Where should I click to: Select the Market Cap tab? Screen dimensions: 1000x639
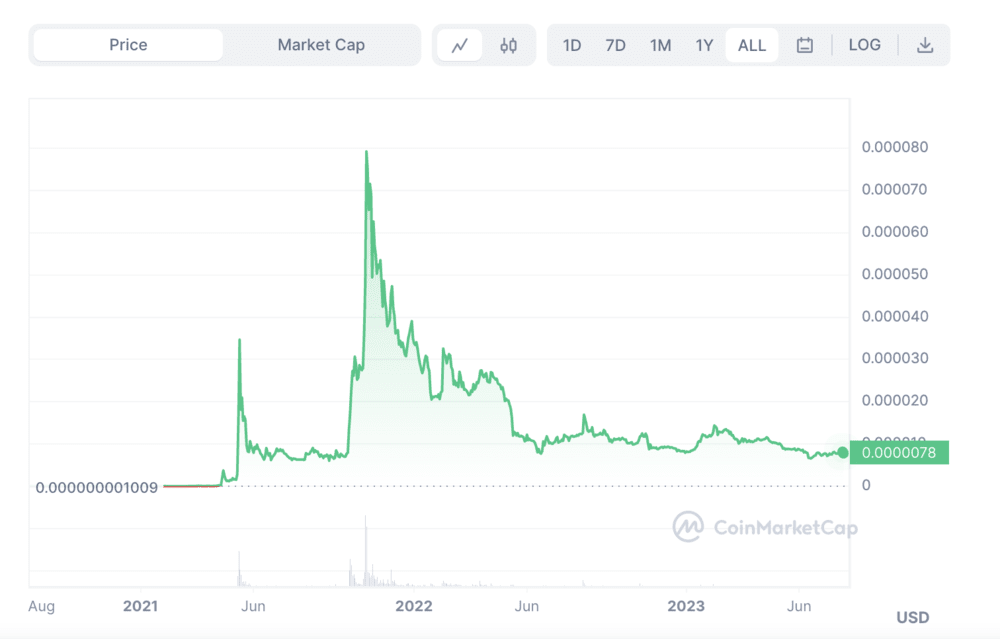[321, 45]
